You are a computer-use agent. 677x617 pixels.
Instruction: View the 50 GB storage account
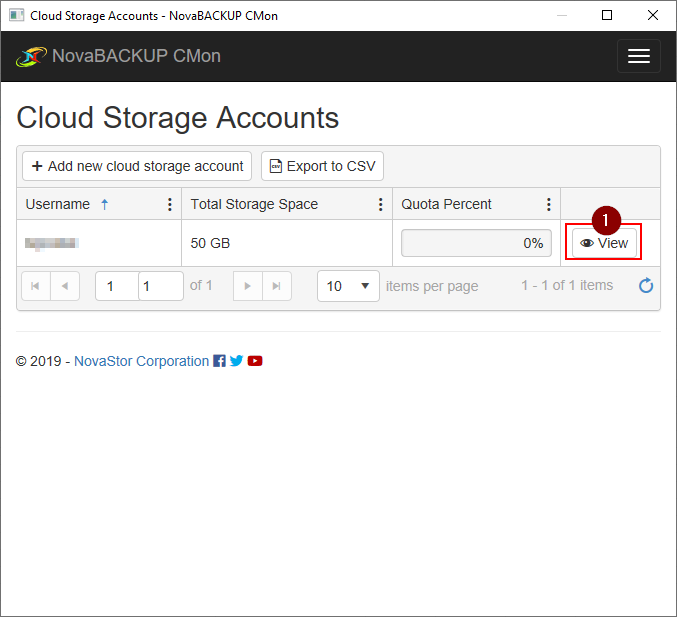pos(604,243)
